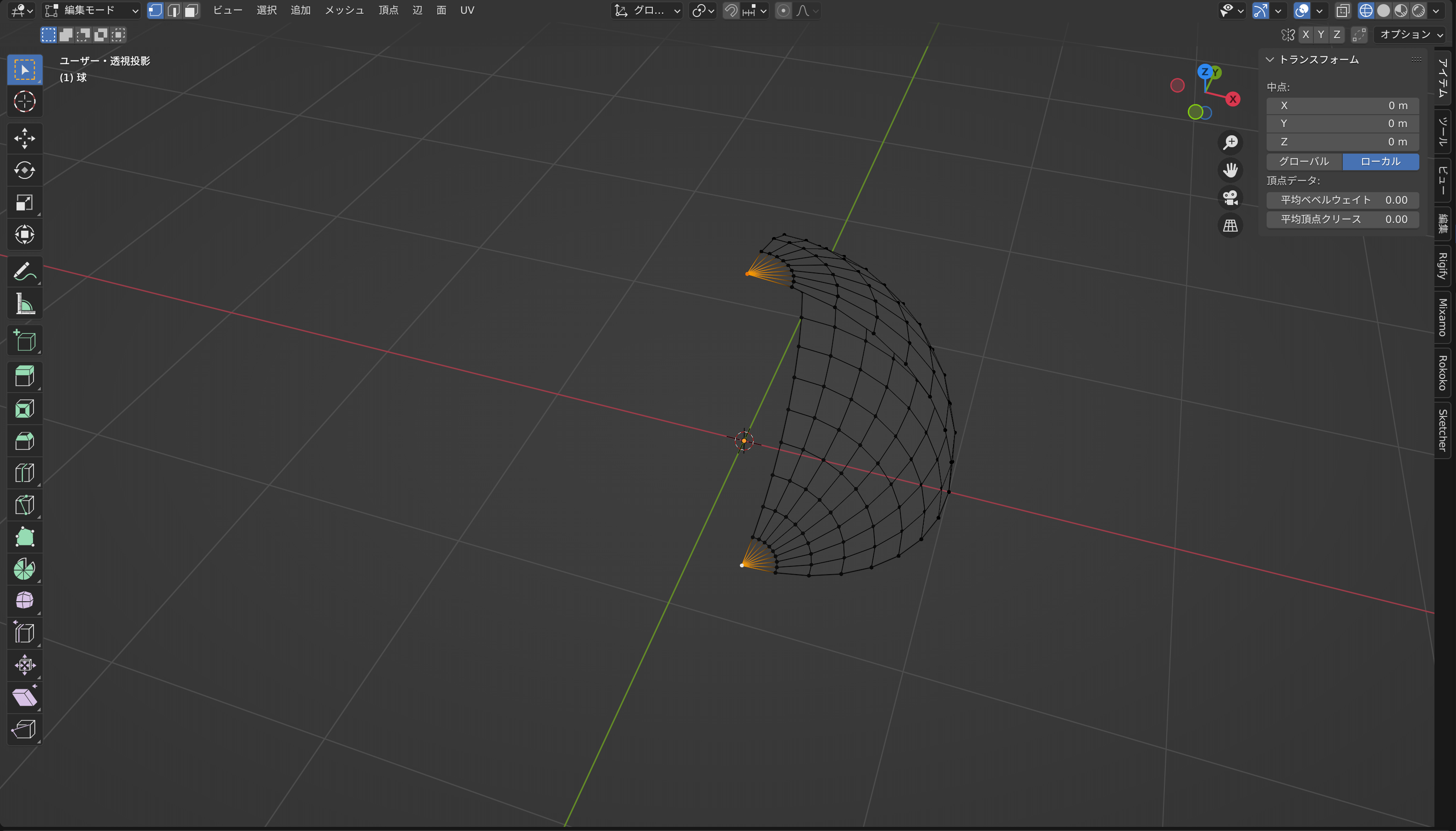Select the Transform tool
The height and width of the screenshot is (831, 1456).
point(25,234)
